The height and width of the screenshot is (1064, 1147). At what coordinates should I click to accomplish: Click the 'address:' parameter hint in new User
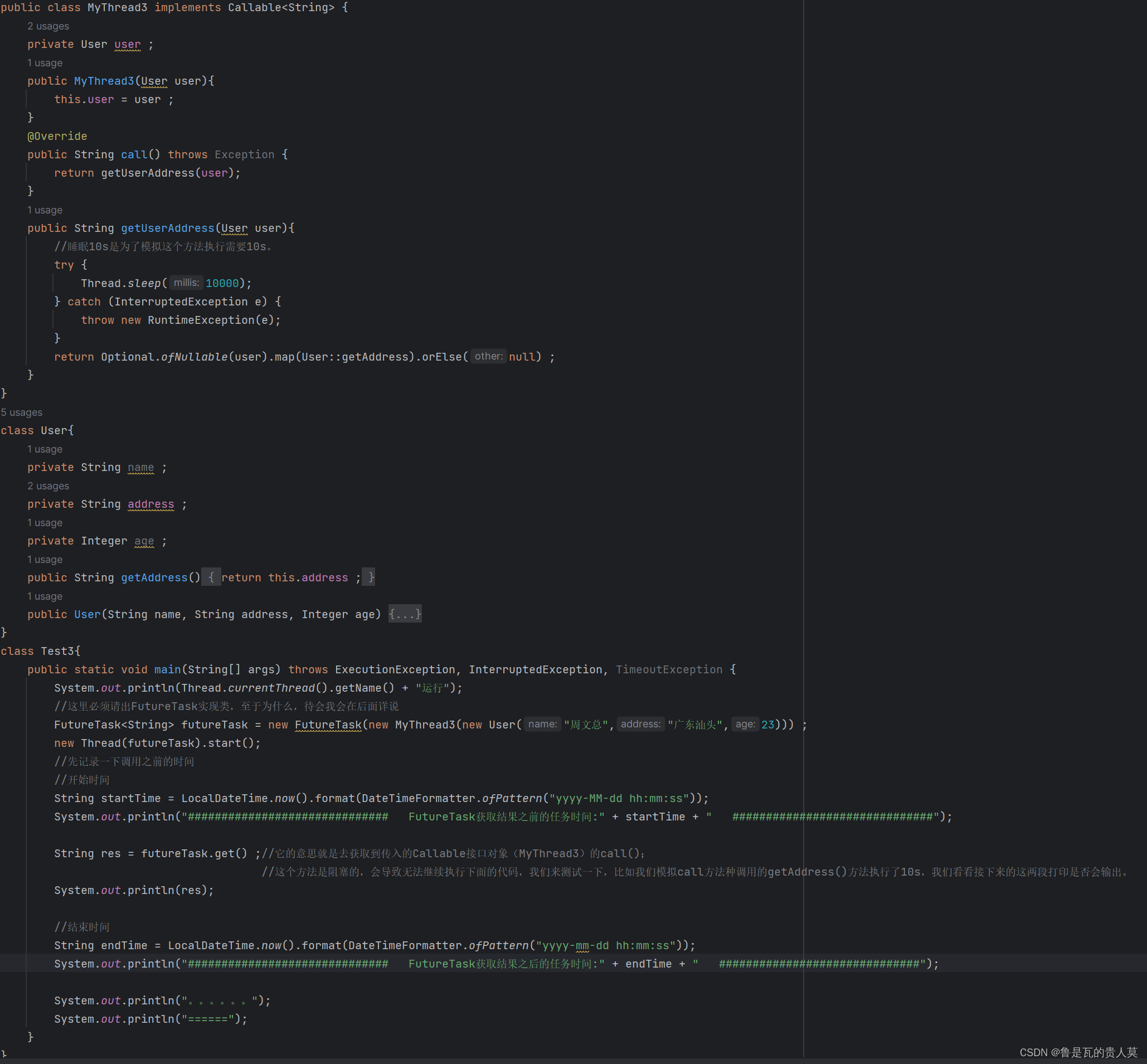click(640, 725)
